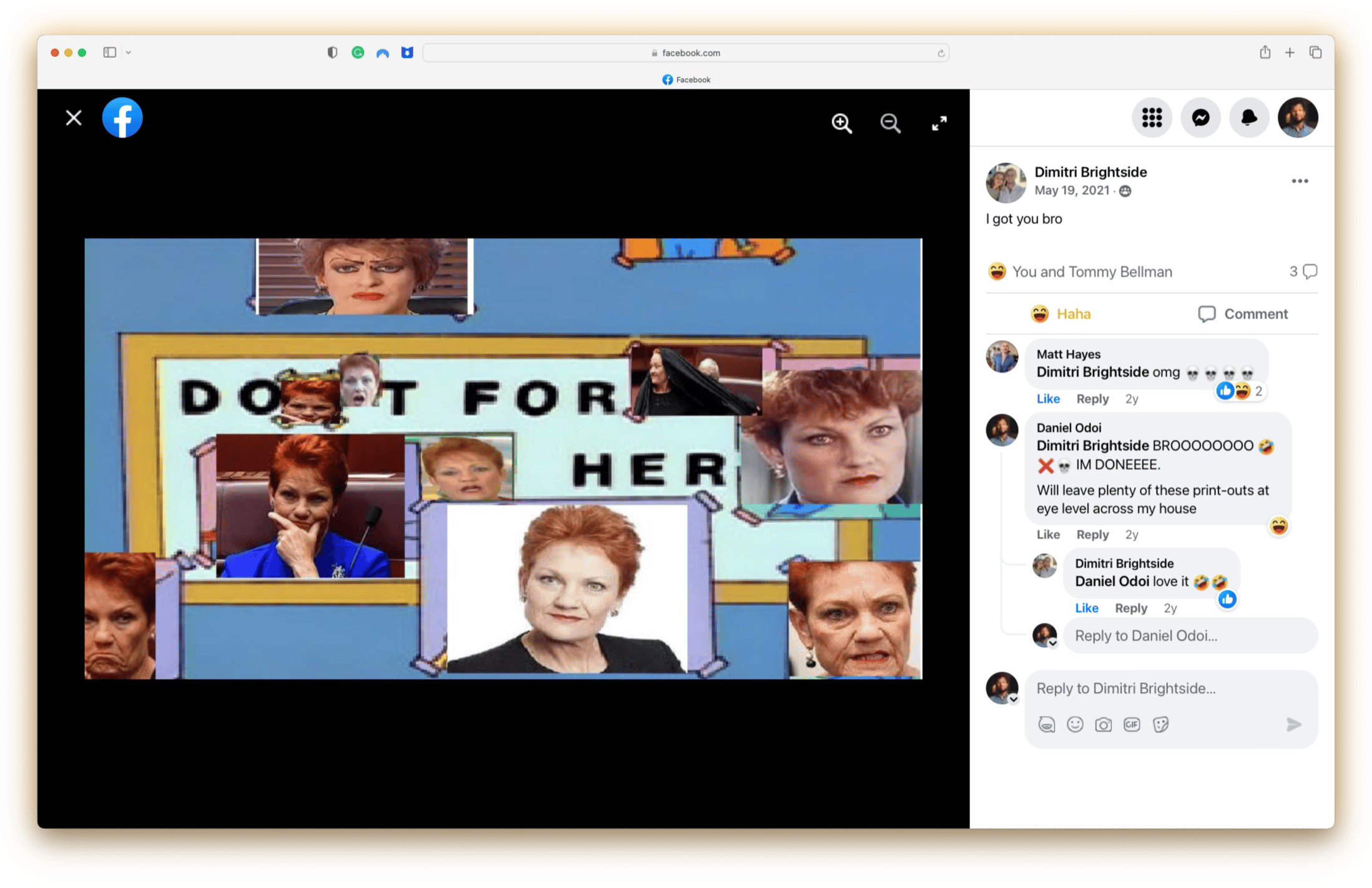Open the Grammarly extension icon
This screenshot has width=1372, height=888.
pos(358,52)
